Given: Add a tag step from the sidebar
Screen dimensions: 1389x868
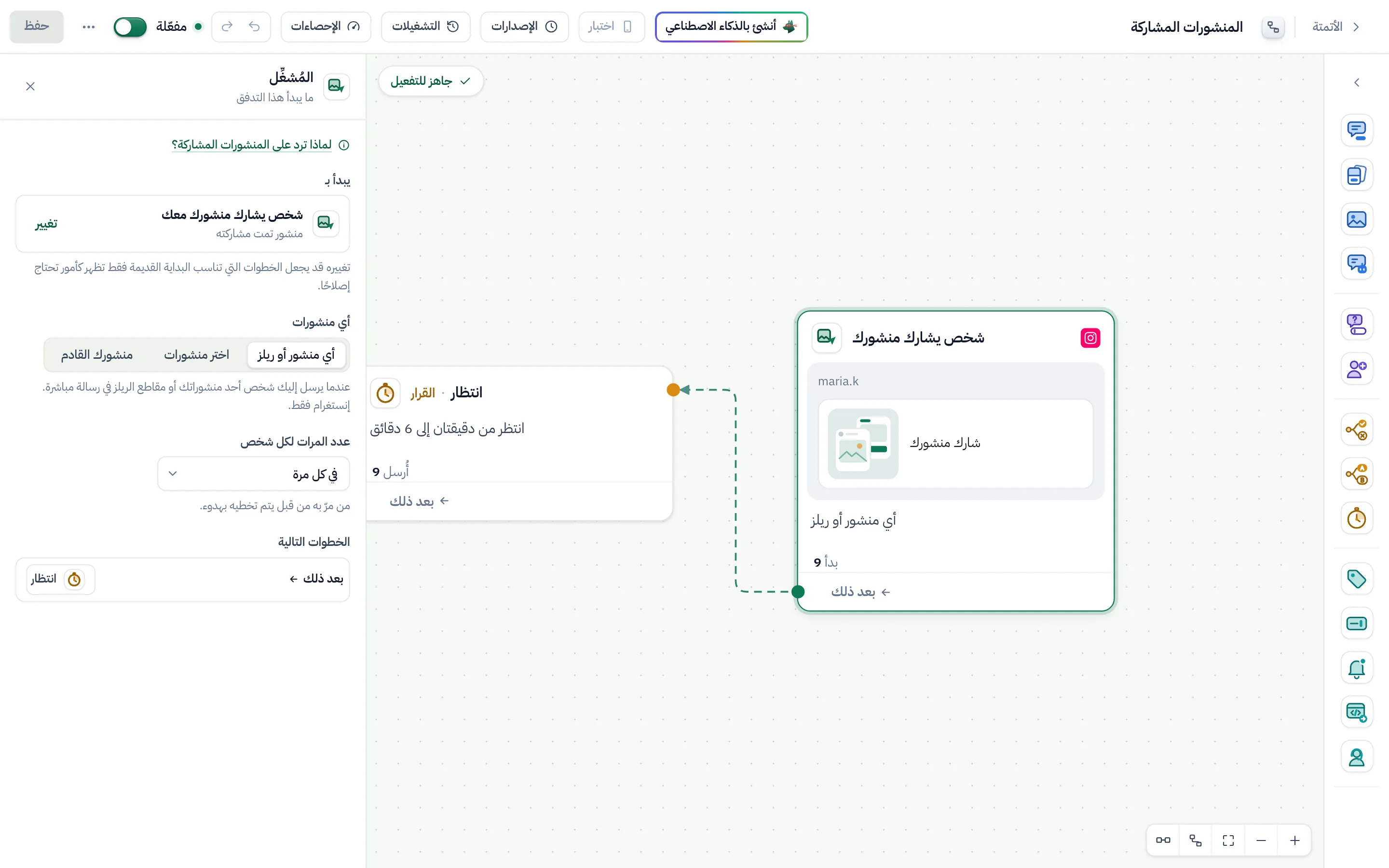Looking at the screenshot, I should click(x=1356, y=579).
